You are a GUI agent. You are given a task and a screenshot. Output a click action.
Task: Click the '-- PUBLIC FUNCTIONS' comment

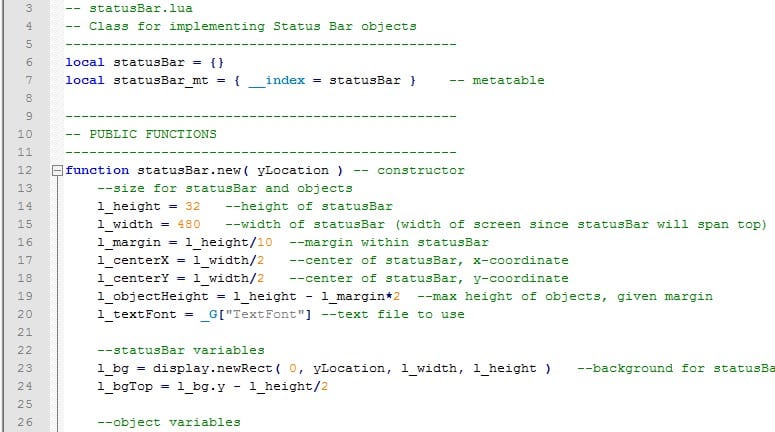(141, 134)
